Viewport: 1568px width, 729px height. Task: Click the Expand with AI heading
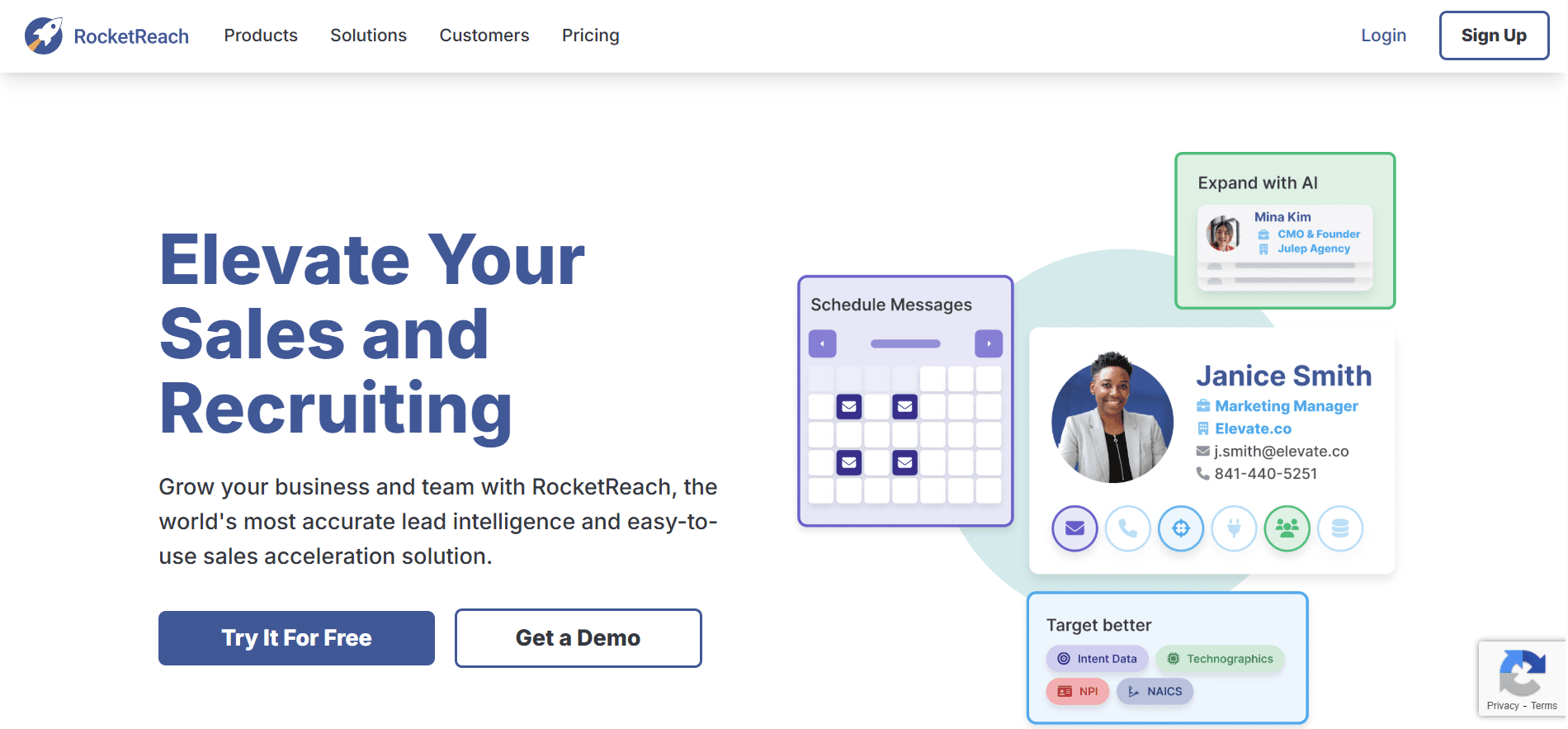[x=1258, y=183]
